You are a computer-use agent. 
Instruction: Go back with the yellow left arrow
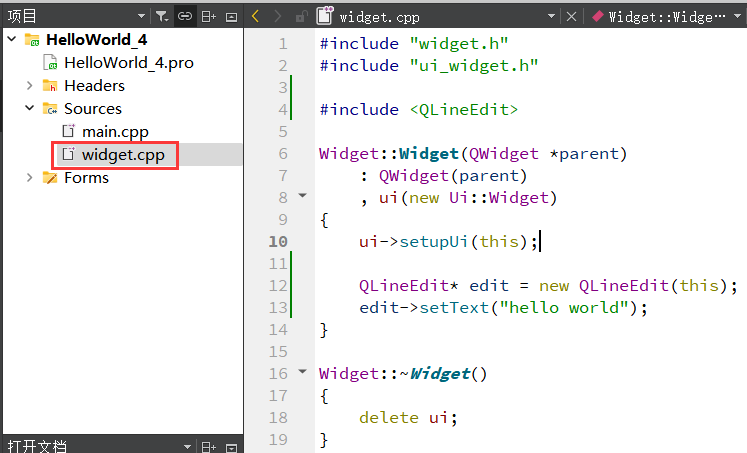(255, 17)
